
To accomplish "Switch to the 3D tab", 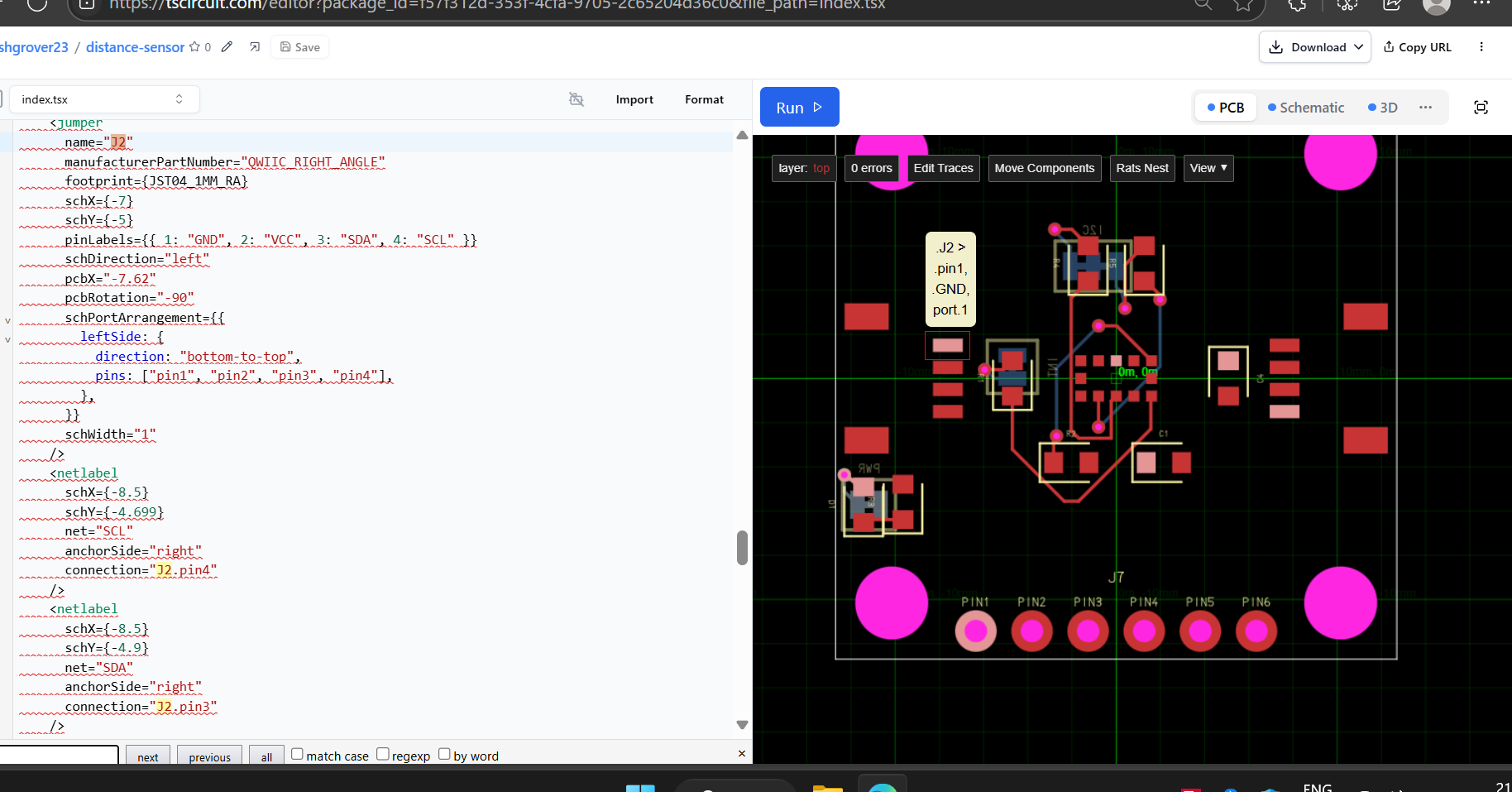I will 1383,108.
